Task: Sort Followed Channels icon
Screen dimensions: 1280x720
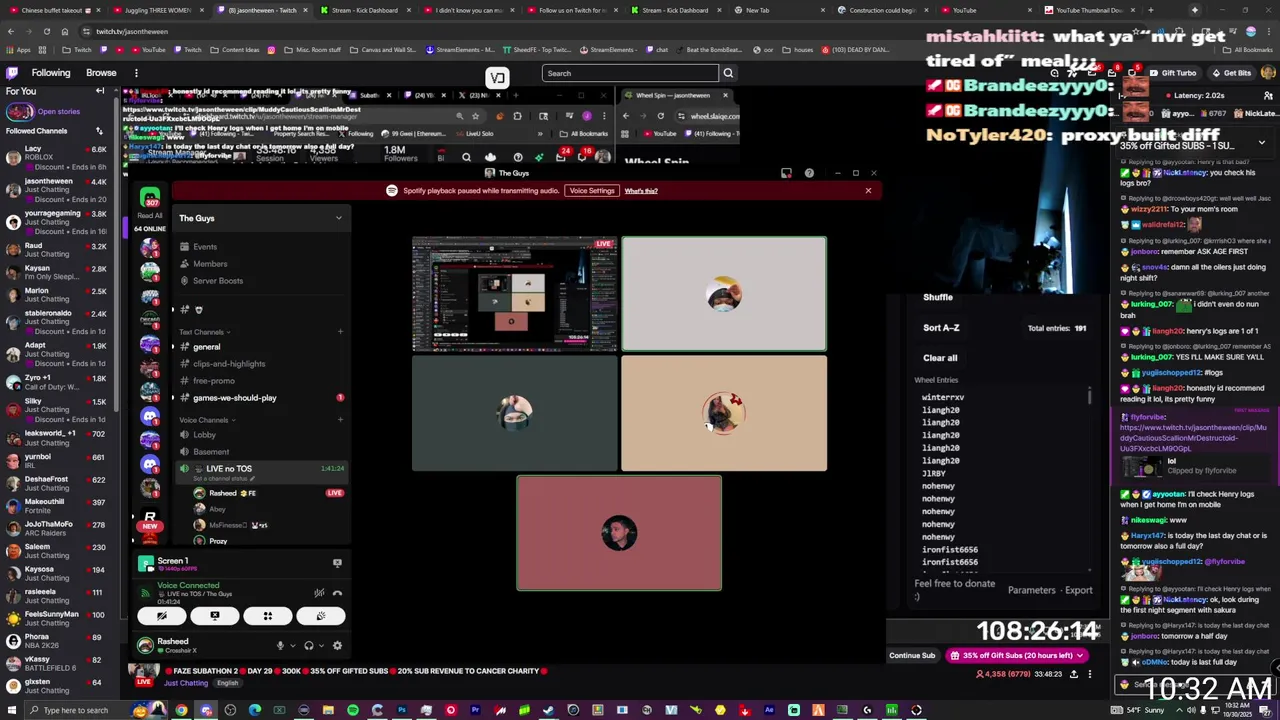Action: pyautogui.click(x=99, y=131)
